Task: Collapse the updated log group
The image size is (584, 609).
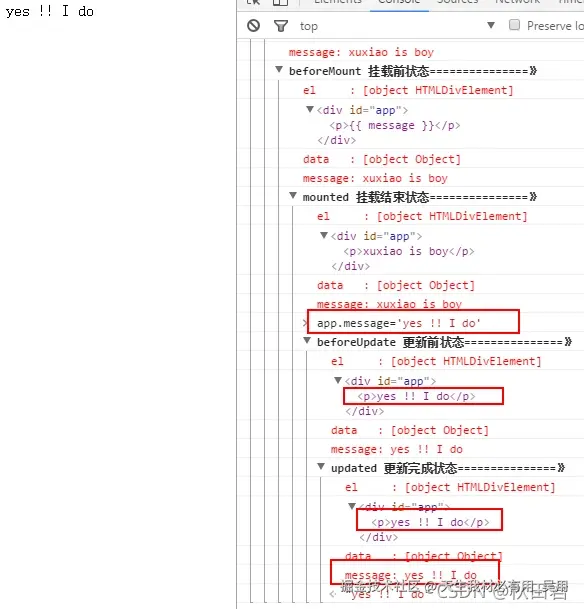Action: coord(321,467)
